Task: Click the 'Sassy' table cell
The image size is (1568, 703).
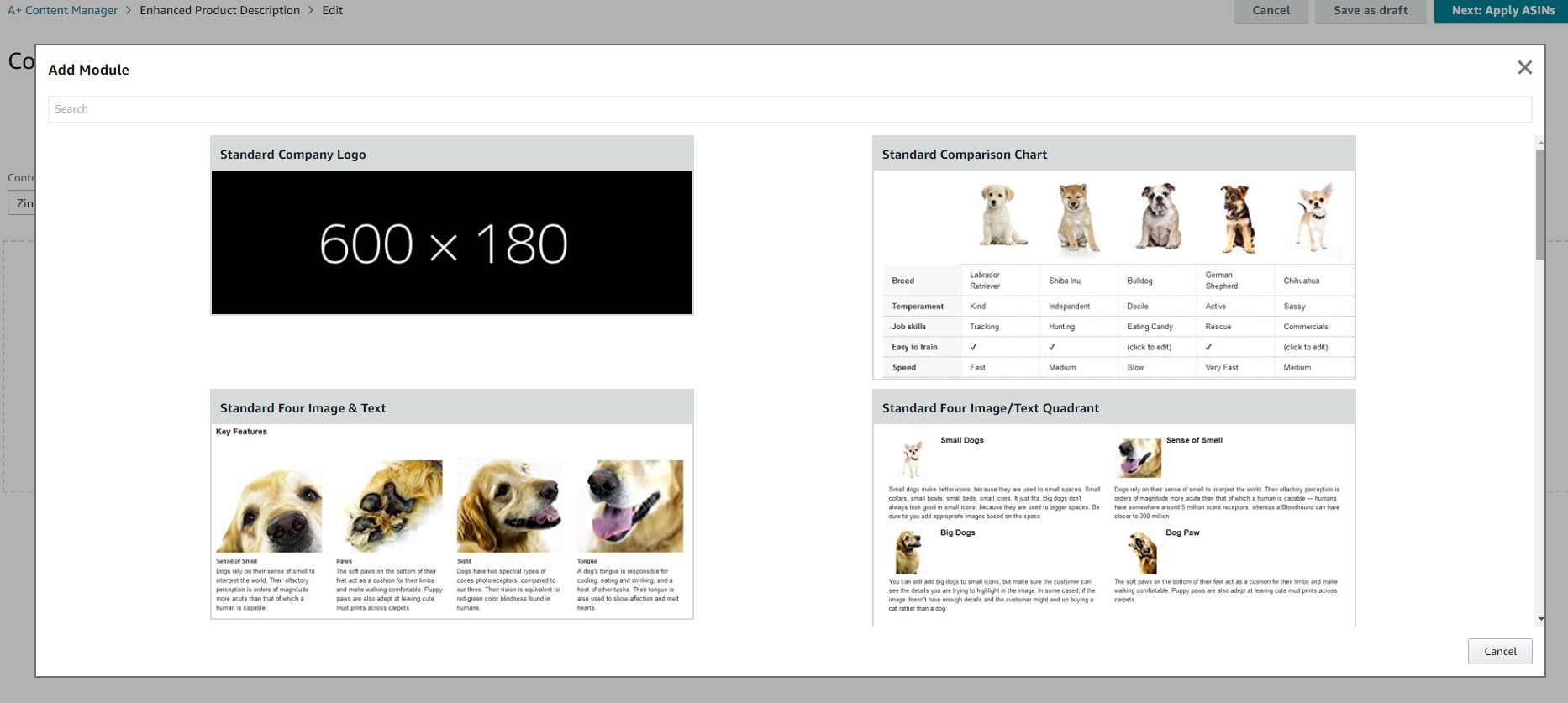Action: [x=1294, y=307]
